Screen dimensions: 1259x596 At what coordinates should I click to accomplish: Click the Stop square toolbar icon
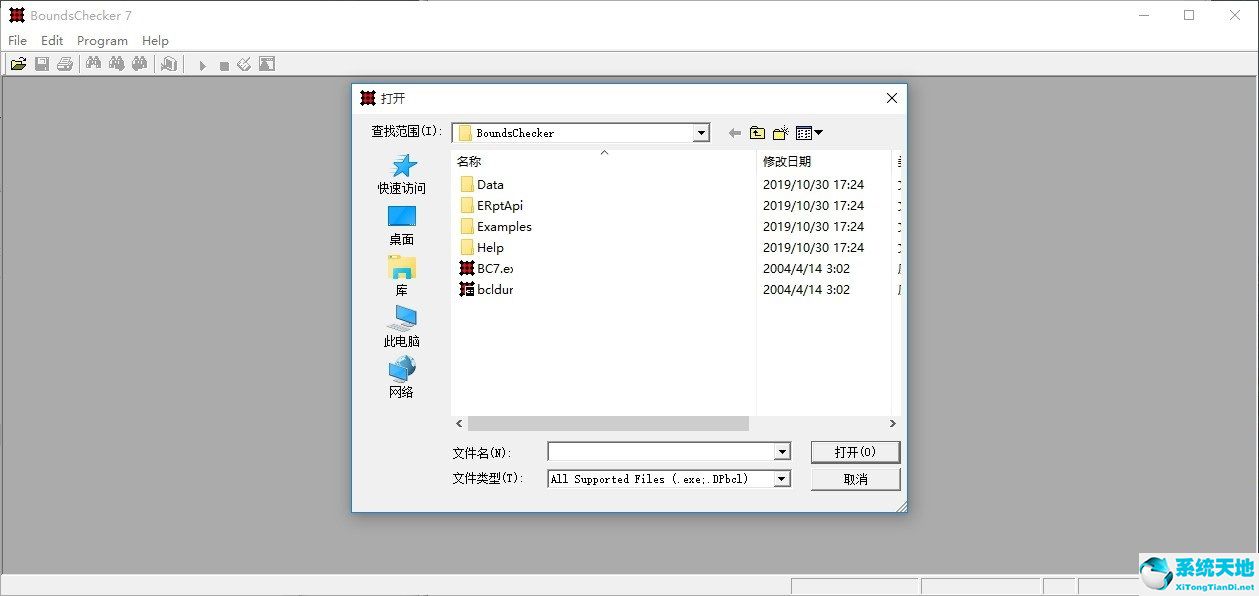224,65
